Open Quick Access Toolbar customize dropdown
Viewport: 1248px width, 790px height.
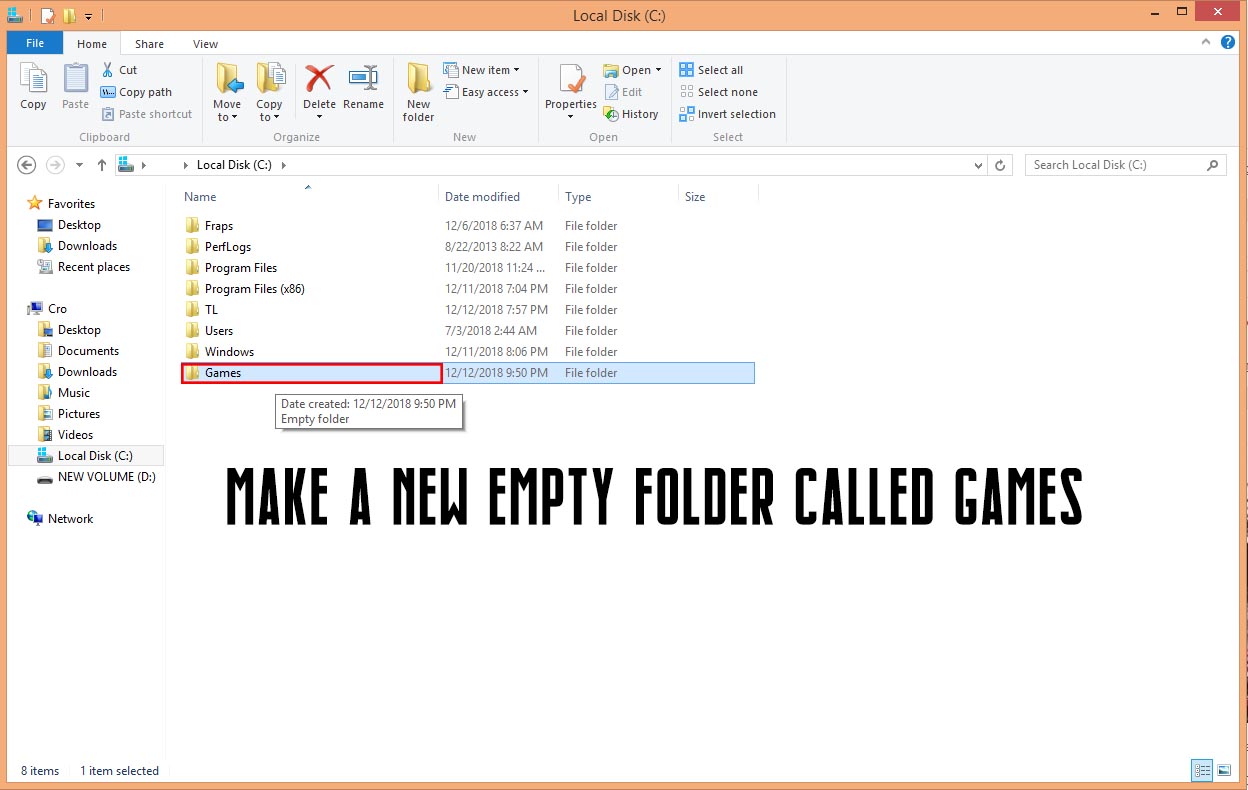click(x=88, y=16)
